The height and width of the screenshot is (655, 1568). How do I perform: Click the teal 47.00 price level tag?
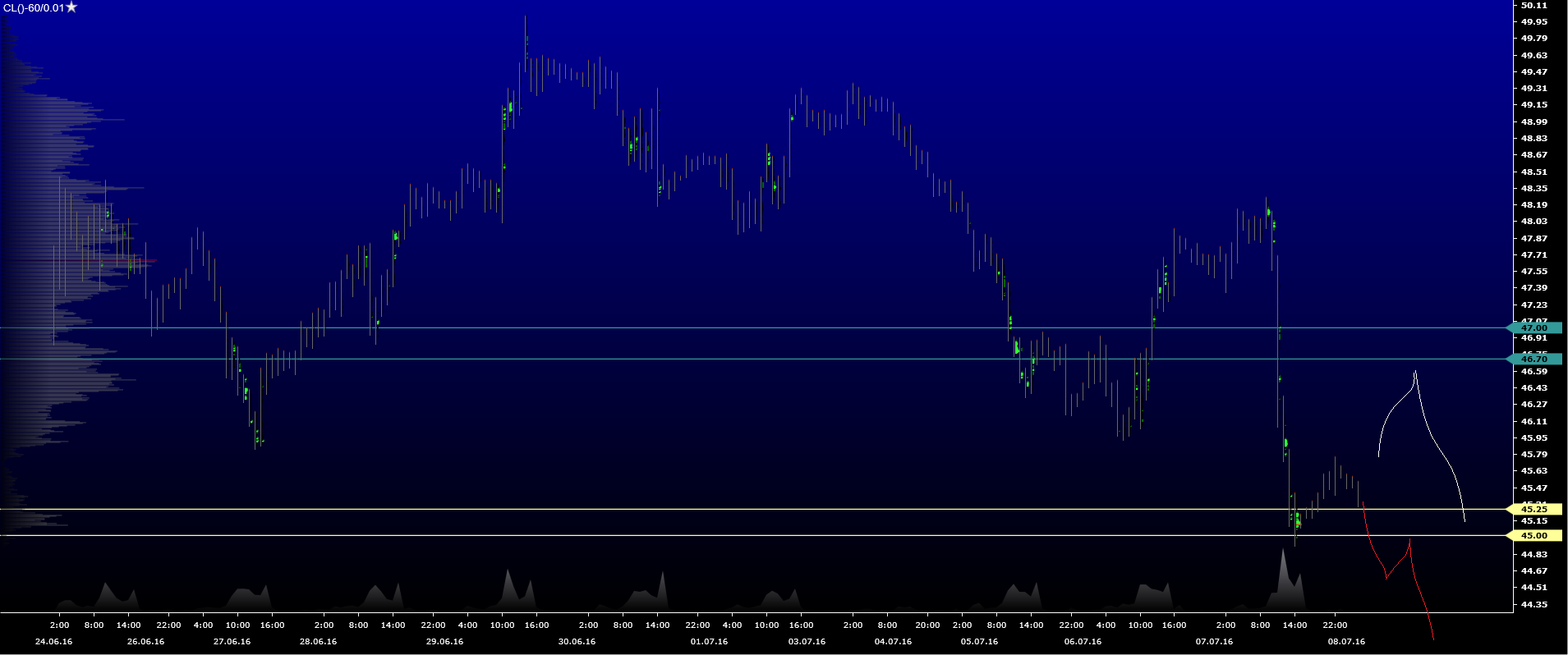1534,328
